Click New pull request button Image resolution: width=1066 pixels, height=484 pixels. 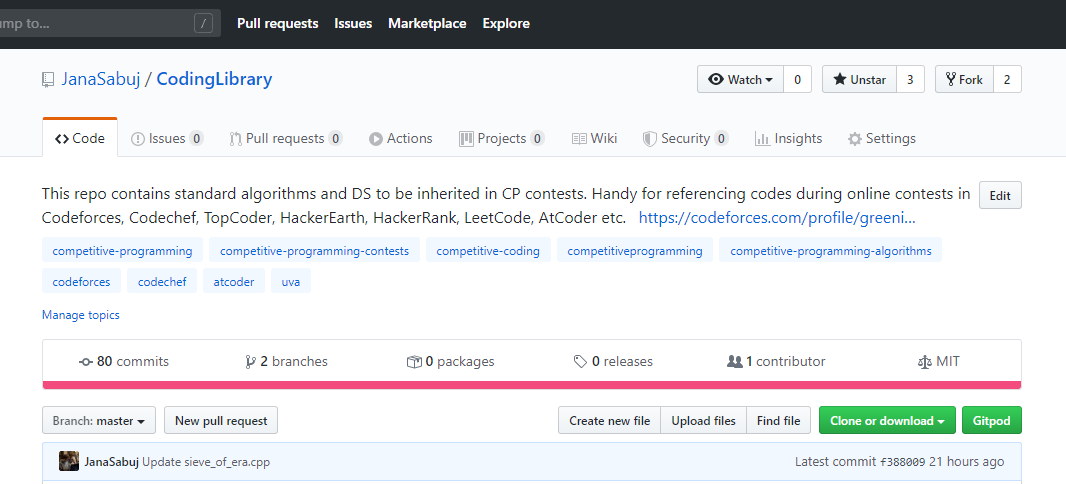[x=221, y=421]
